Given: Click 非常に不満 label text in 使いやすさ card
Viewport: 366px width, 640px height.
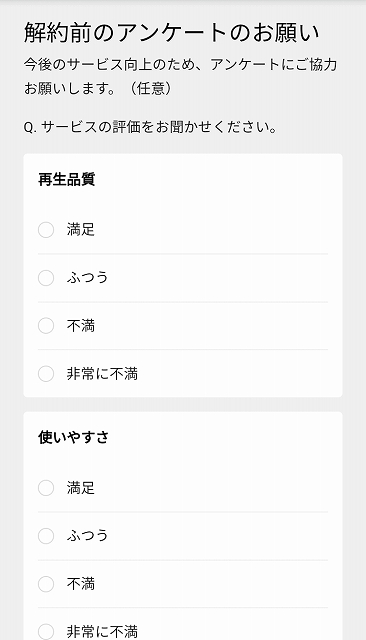Looking at the screenshot, I should pos(102,631).
